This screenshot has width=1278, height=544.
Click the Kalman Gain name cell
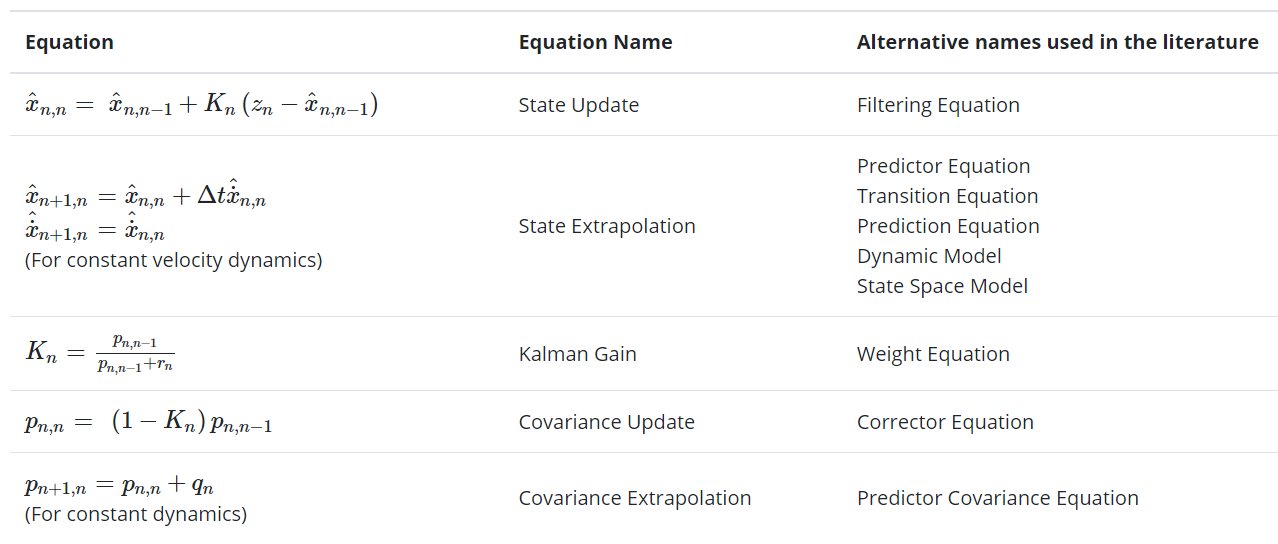[578, 354]
